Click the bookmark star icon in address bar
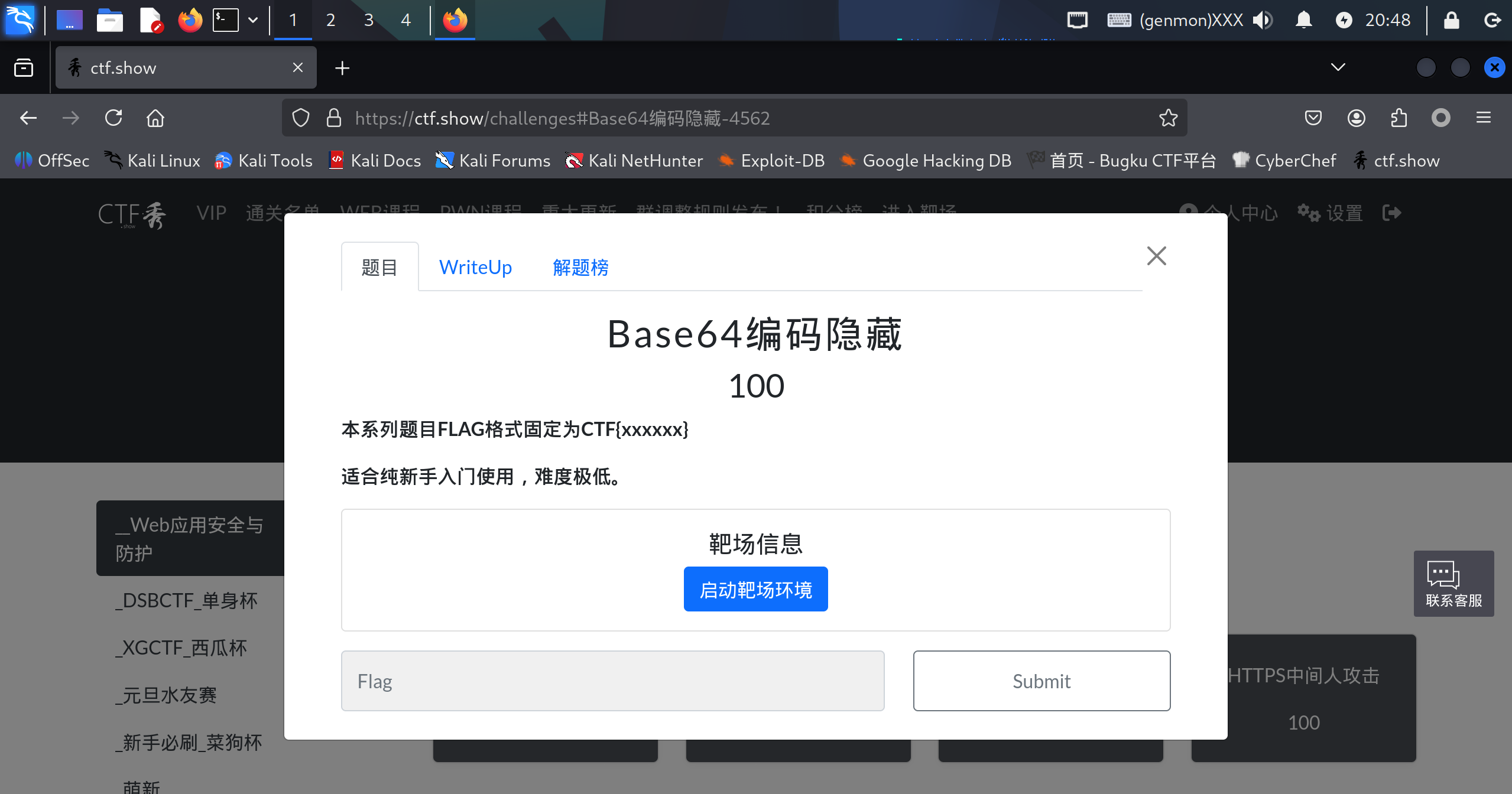Viewport: 1512px width, 794px height. pyautogui.click(x=1168, y=118)
